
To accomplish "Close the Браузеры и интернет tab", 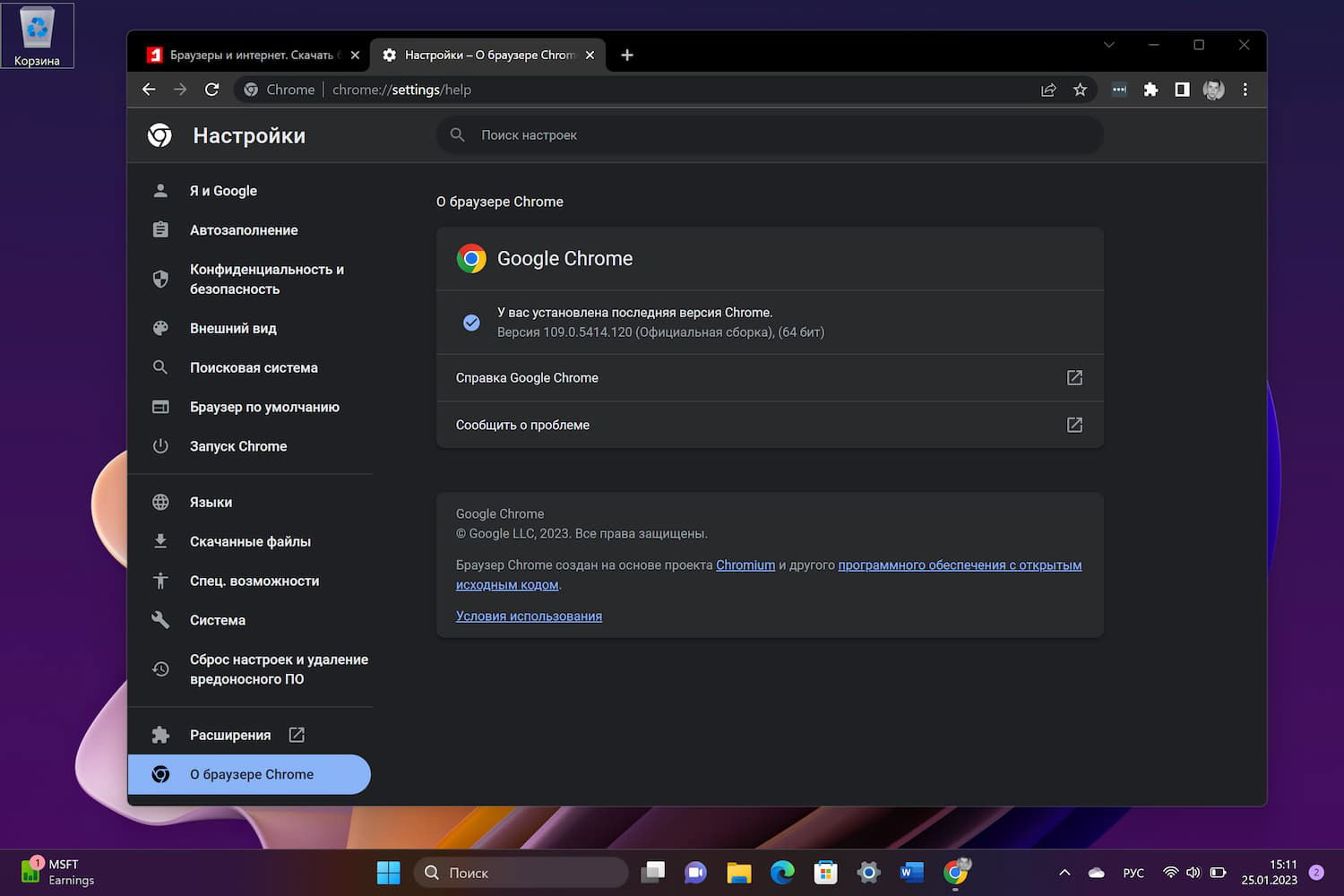I will pyautogui.click(x=355, y=55).
